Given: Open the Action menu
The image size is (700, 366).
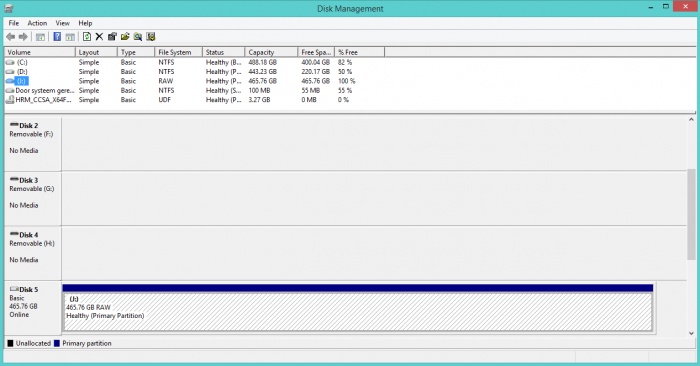Looking at the screenshot, I should [x=37, y=23].
